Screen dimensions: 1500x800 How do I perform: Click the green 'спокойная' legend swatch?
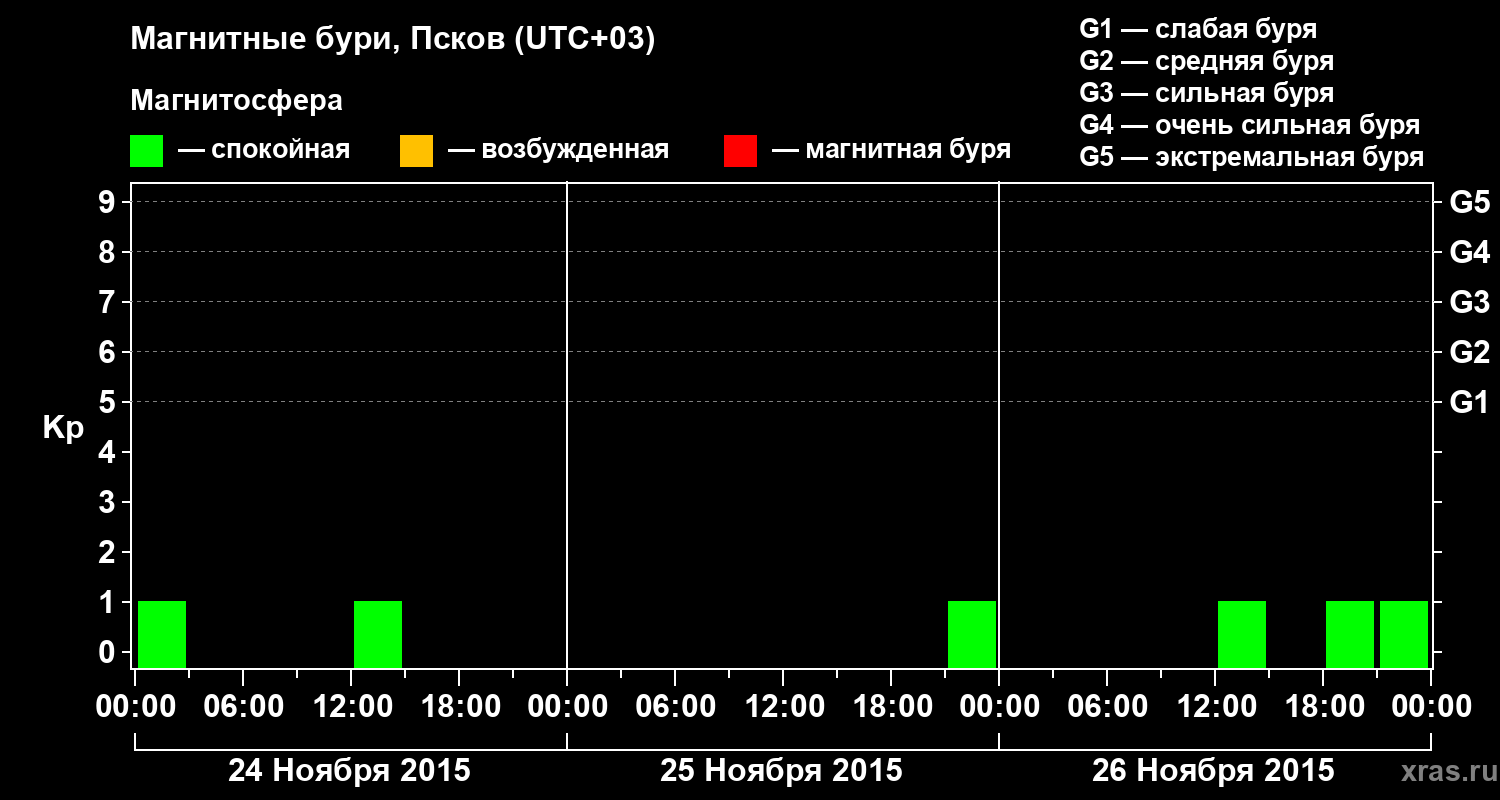tap(146, 151)
